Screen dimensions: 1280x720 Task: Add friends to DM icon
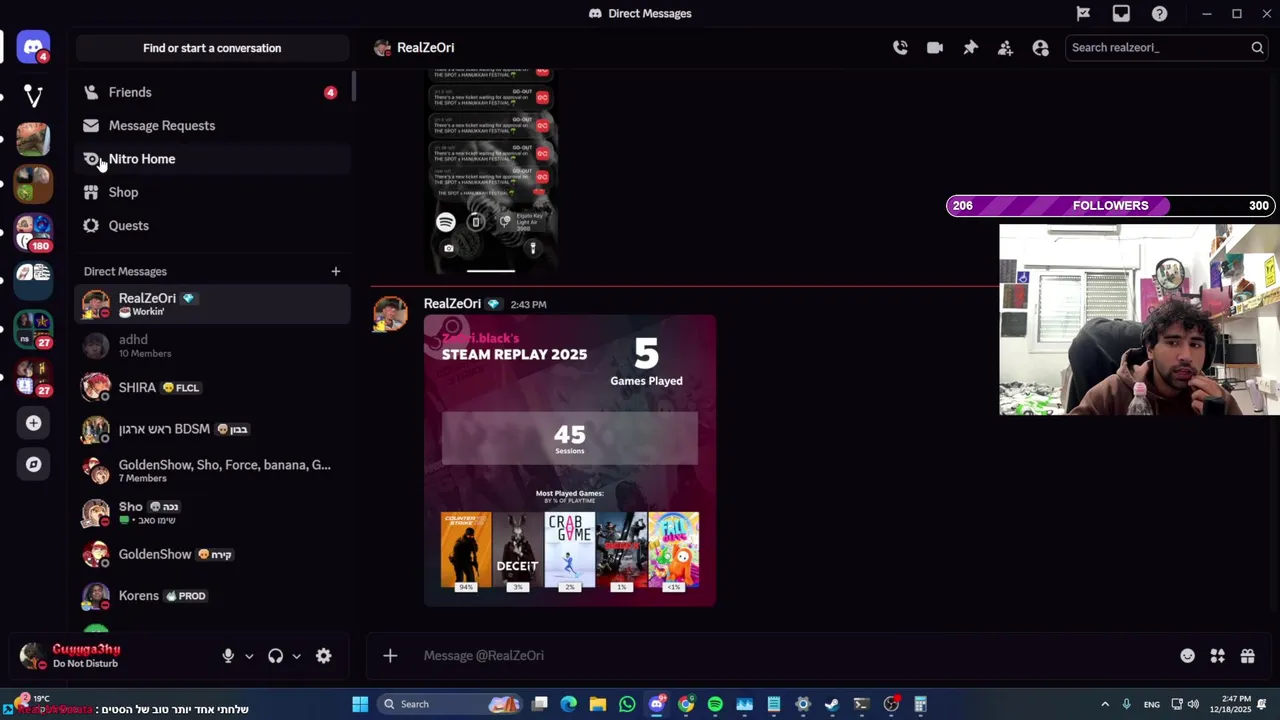pos(1005,47)
